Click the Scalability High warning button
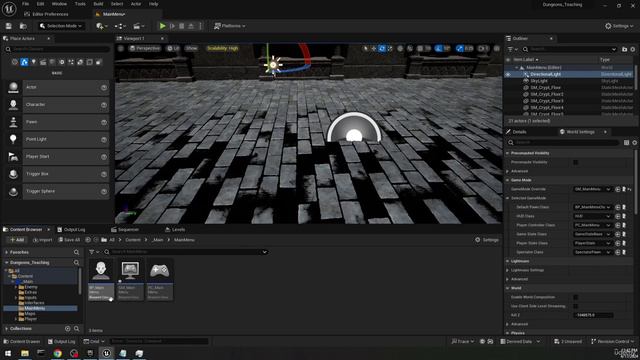Screen dimensions: 640x360 click(x=222, y=48)
